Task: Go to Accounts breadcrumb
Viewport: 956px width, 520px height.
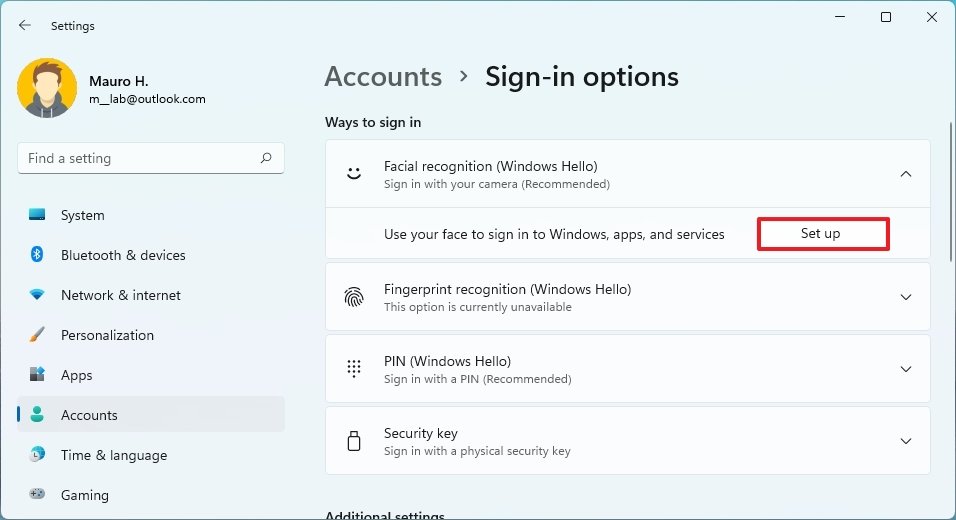Action: point(383,77)
